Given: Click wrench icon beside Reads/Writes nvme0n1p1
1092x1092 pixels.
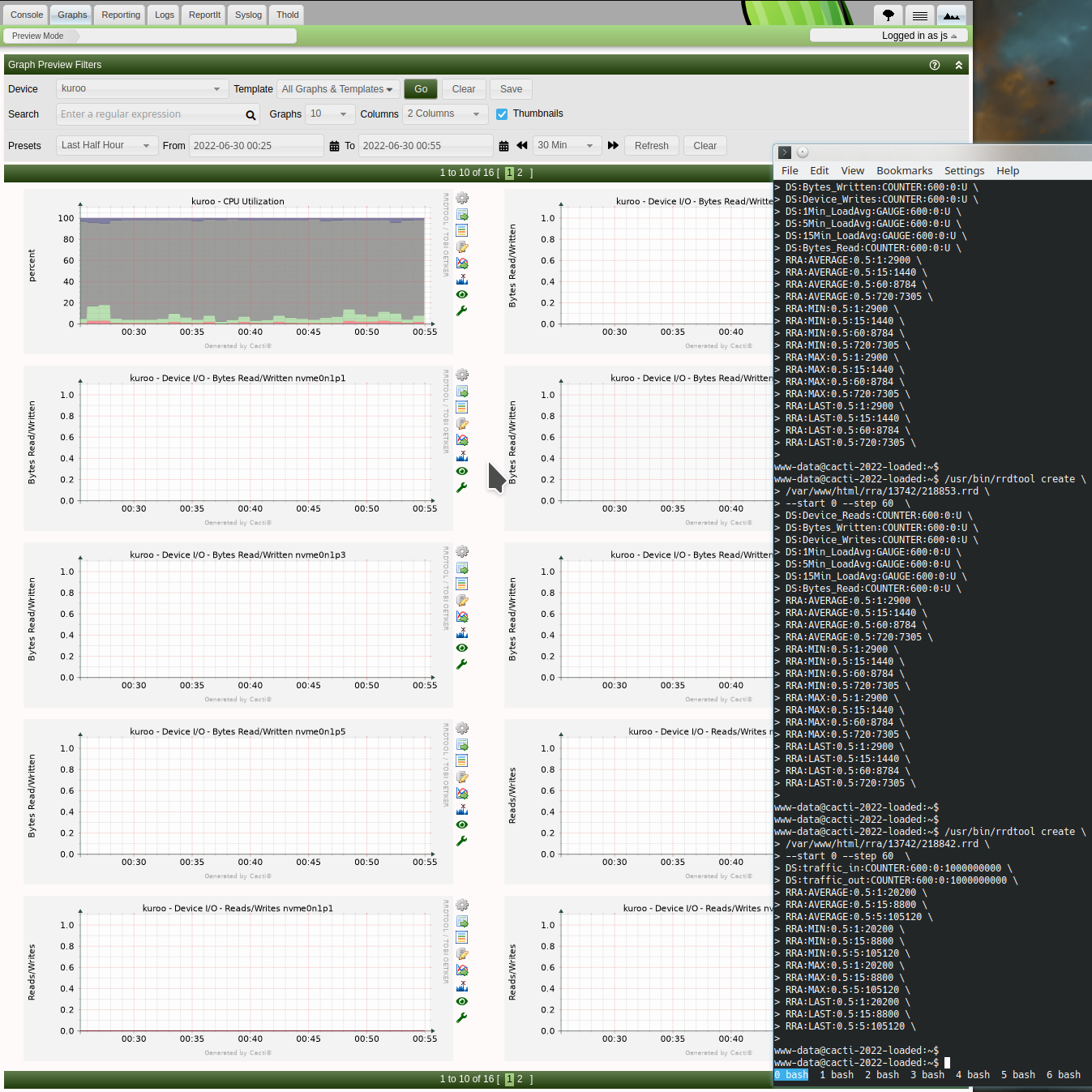Looking at the screenshot, I should tap(462, 1017).
